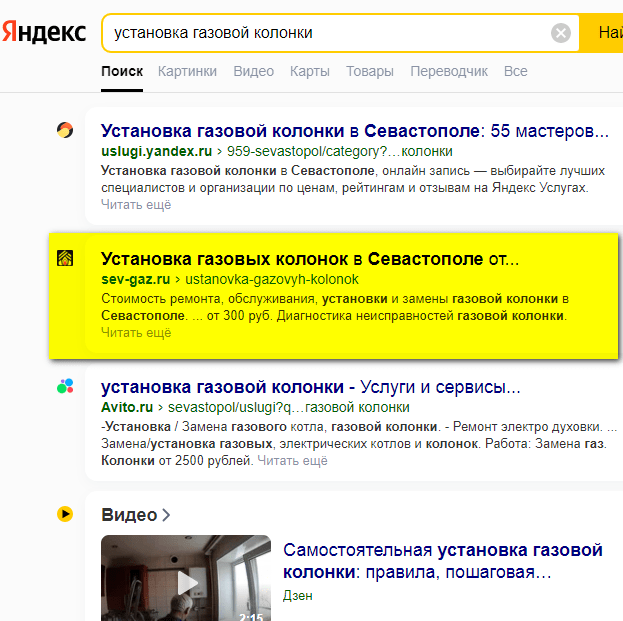Screen dimensions: 623x621
Task: Click Читать ещё under the Avito result
Action: click(292, 461)
